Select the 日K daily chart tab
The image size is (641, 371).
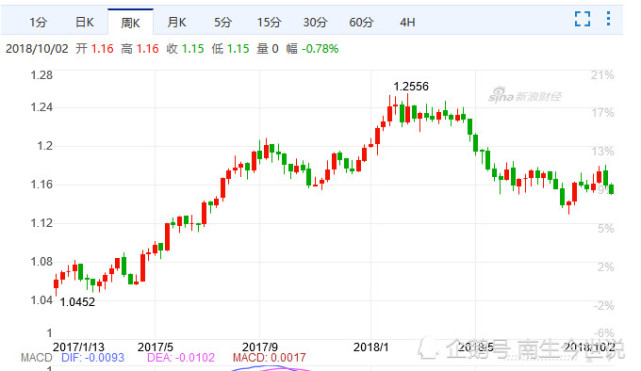click(x=85, y=22)
